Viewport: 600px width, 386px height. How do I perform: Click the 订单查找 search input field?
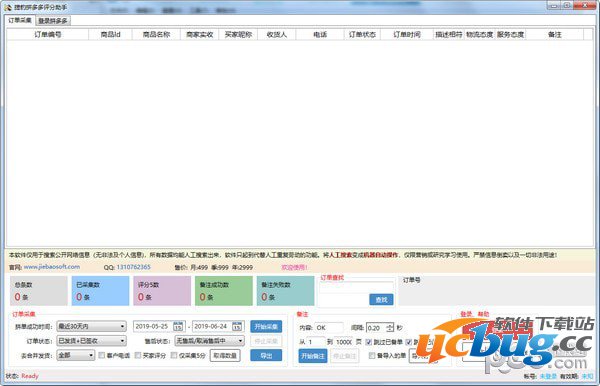[357, 287]
